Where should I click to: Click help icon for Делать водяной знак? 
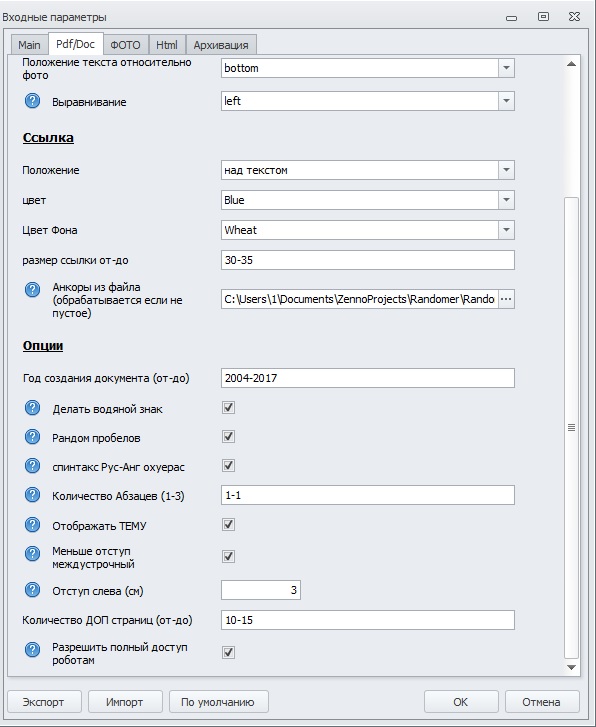pos(32,408)
